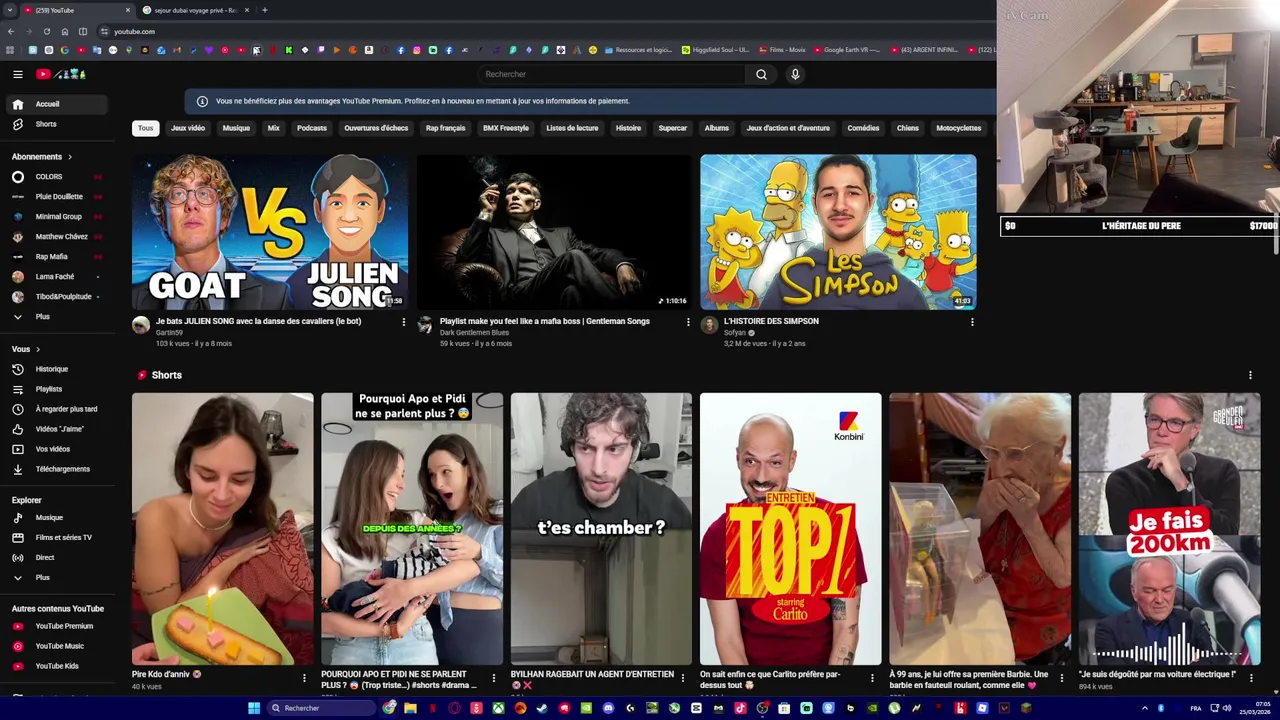Open Shorts shelf three-dot menu
1280x720 pixels.
point(1250,375)
